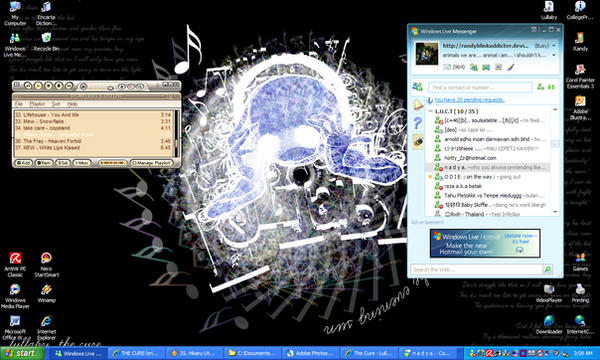Click Winamp Add playlist button
Image resolution: width=600 pixels, height=360 pixels.
coord(23,163)
